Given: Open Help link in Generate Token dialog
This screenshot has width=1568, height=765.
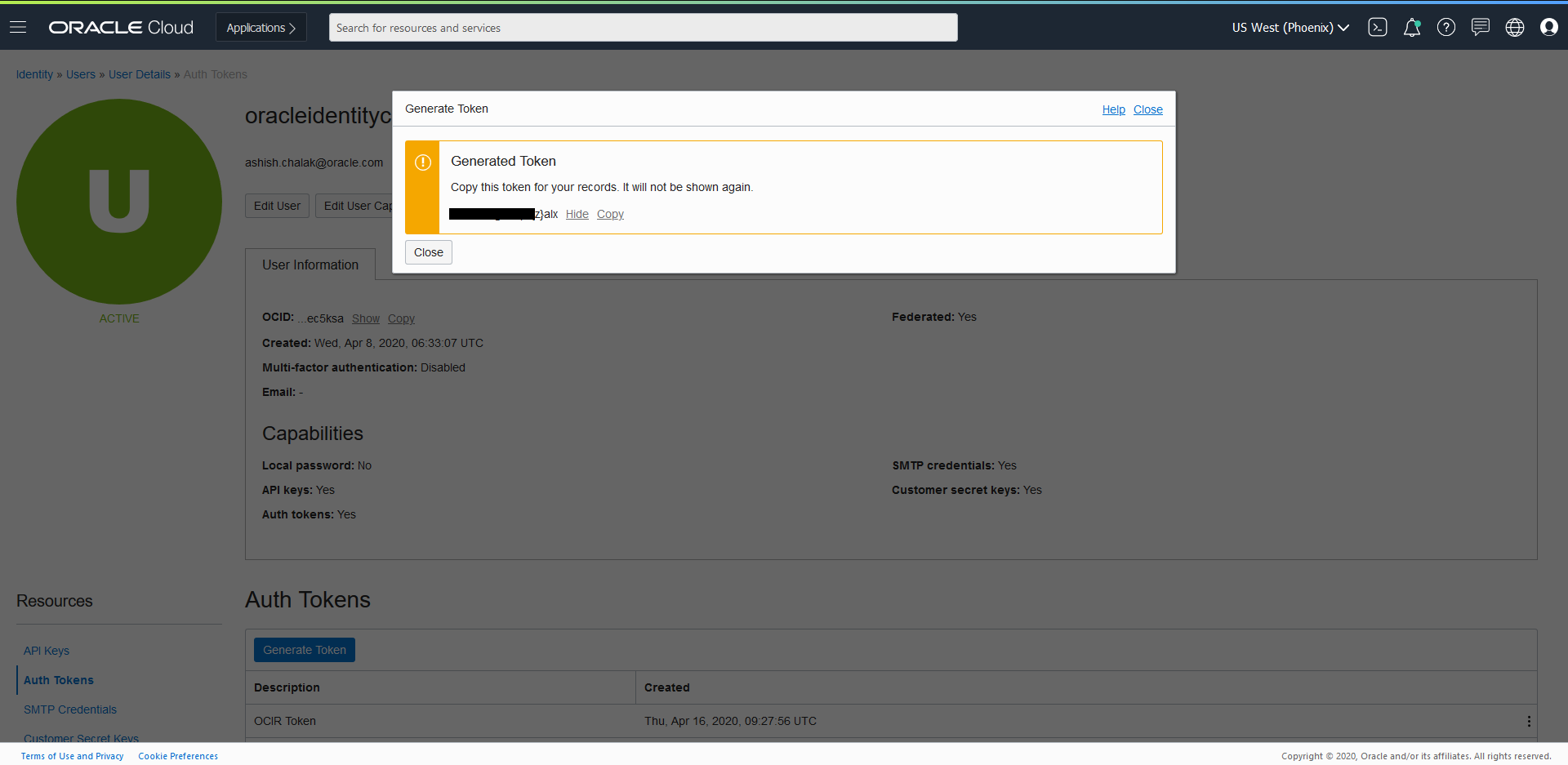Looking at the screenshot, I should 1114,109.
